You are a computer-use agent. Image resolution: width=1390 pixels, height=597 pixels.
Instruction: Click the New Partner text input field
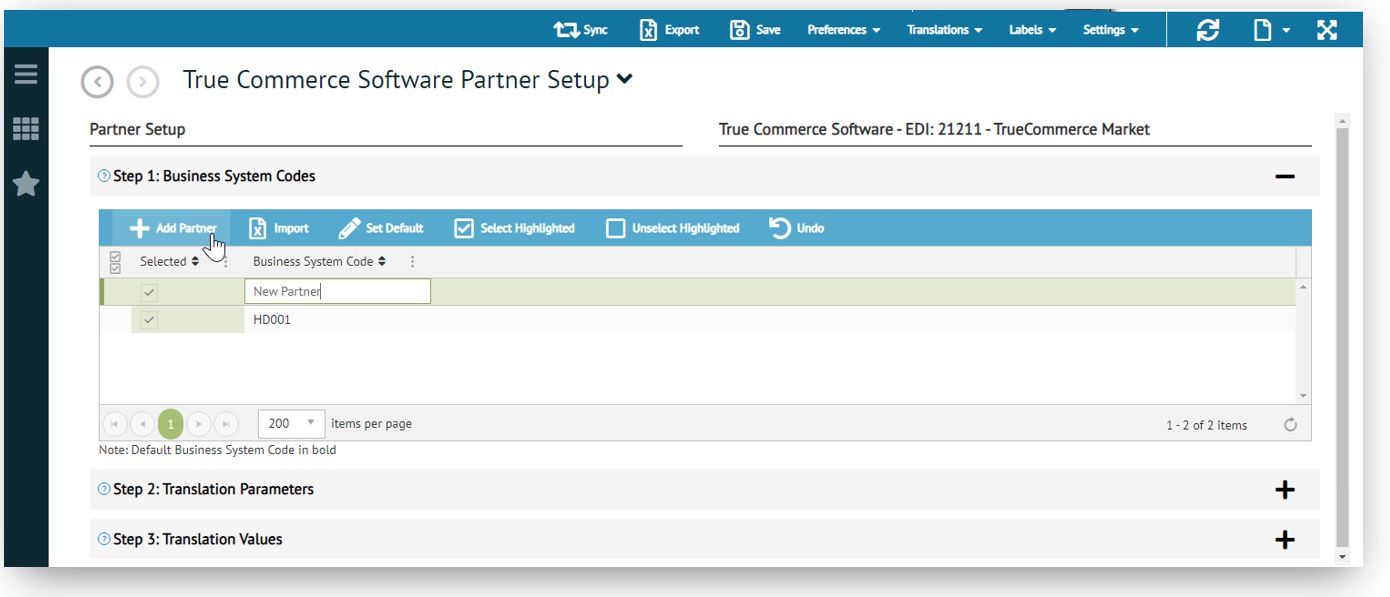pos(337,291)
